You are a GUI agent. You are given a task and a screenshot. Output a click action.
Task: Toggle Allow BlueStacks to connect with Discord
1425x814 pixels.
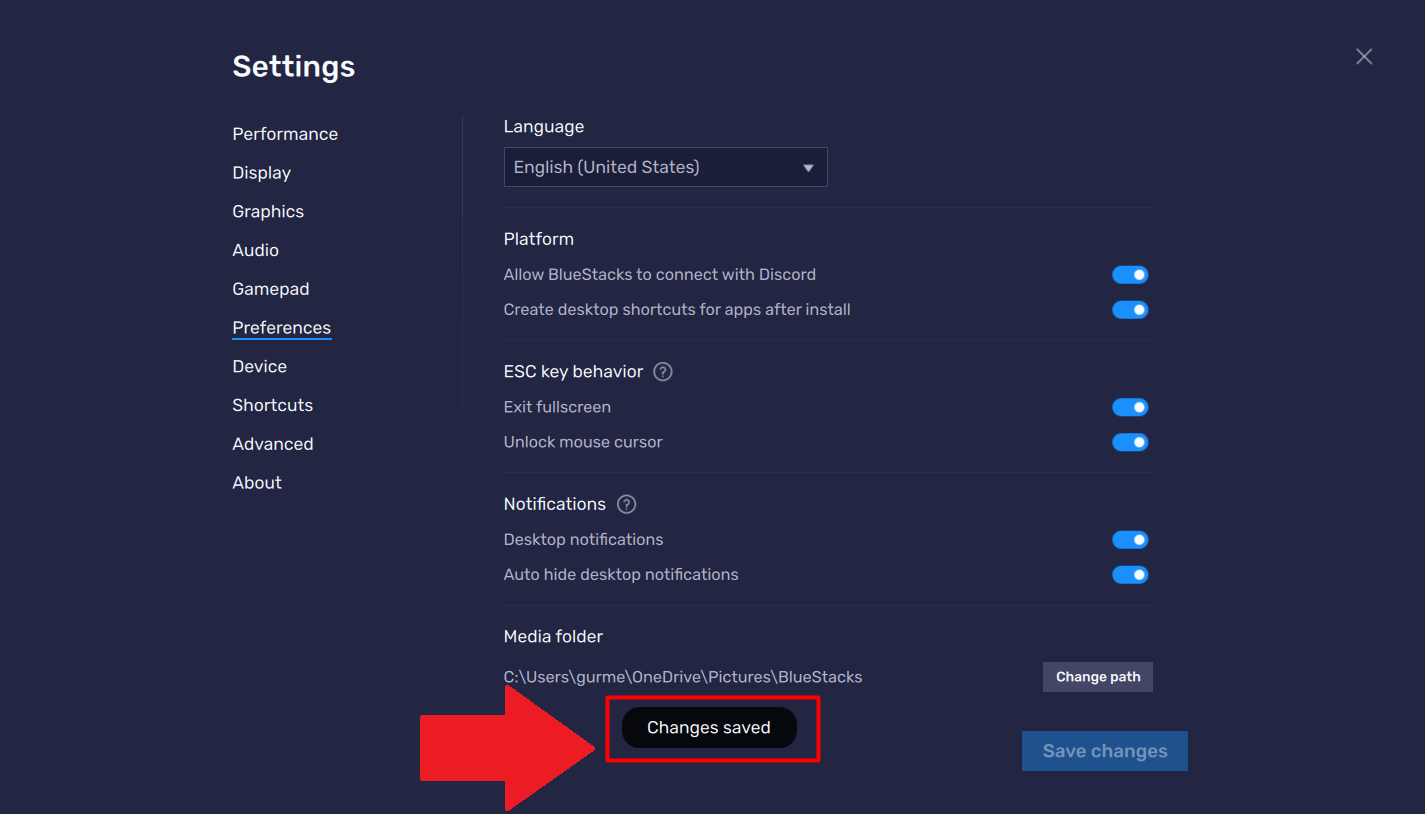coord(1130,275)
